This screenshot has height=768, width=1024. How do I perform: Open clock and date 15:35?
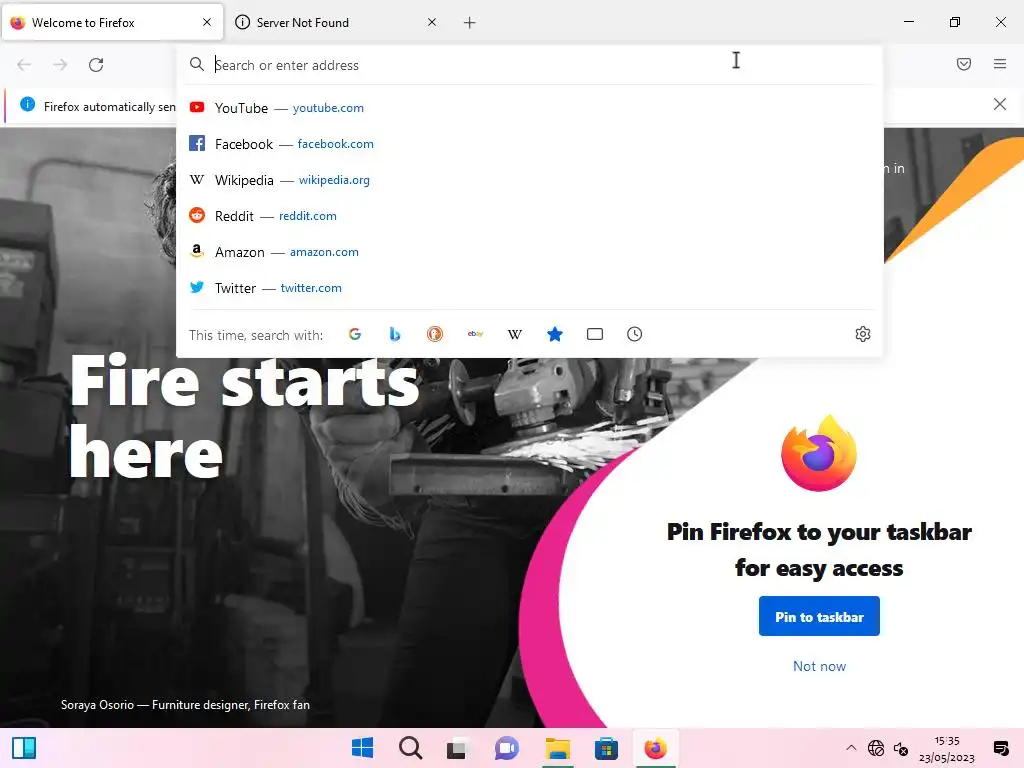tap(947, 749)
